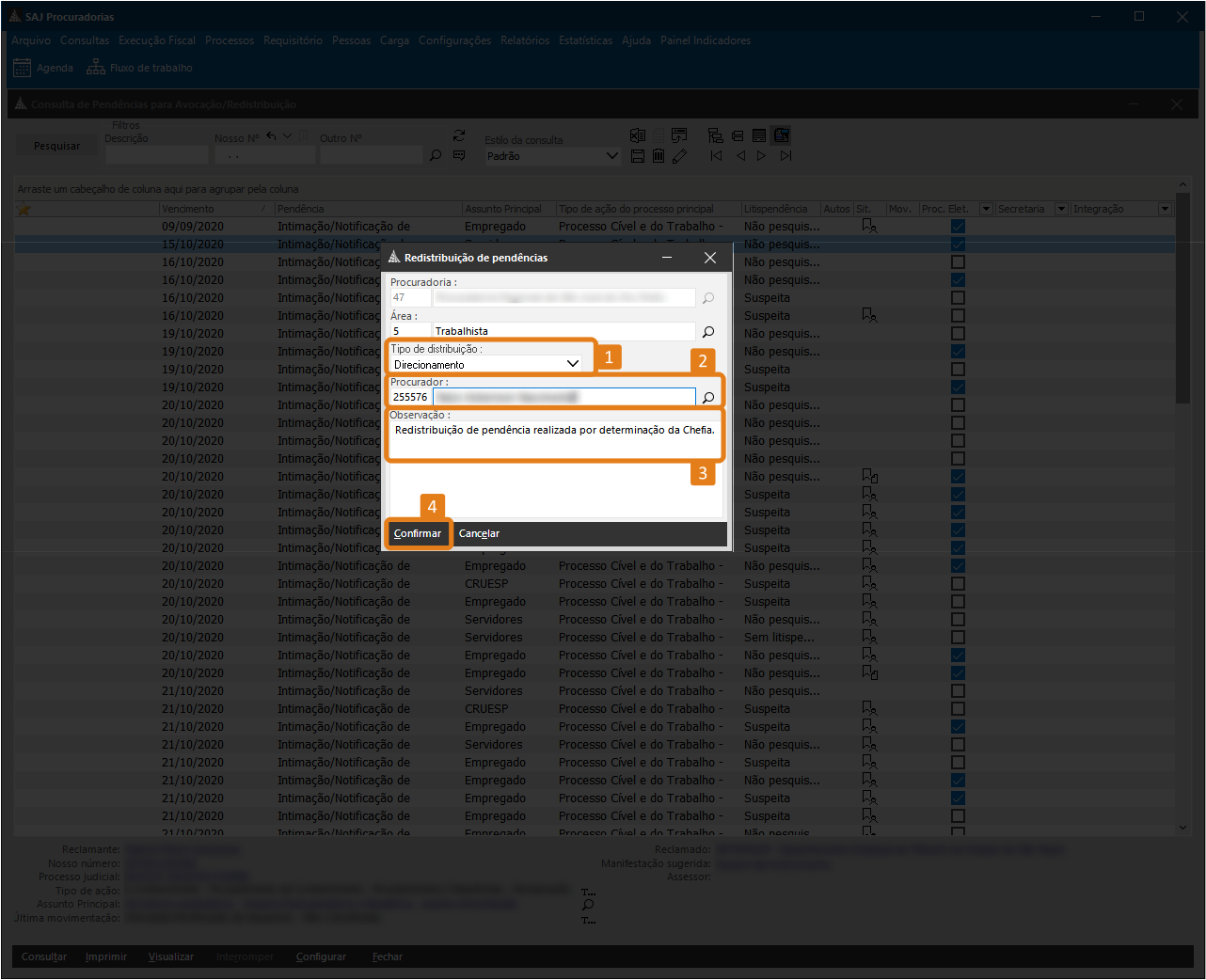Open the Execução Fiscal menu
The image size is (1206, 980).
(x=157, y=40)
